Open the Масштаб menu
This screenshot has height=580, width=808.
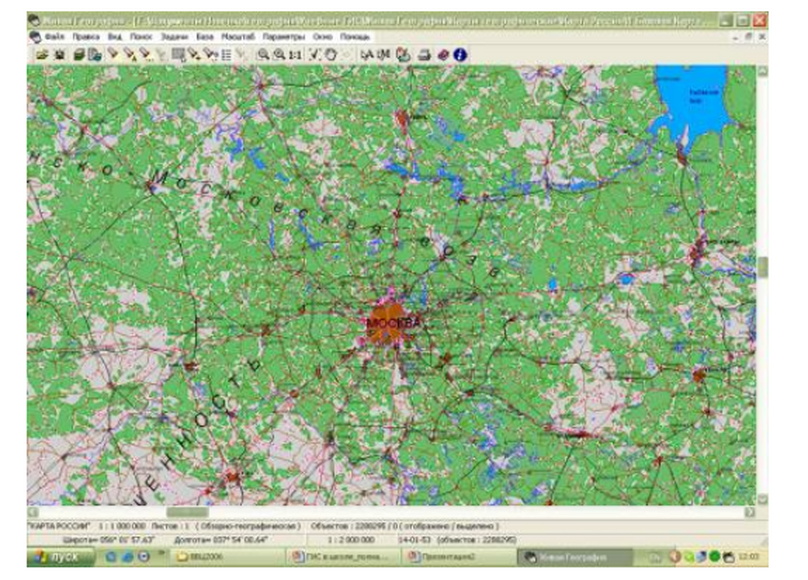[x=238, y=37]
